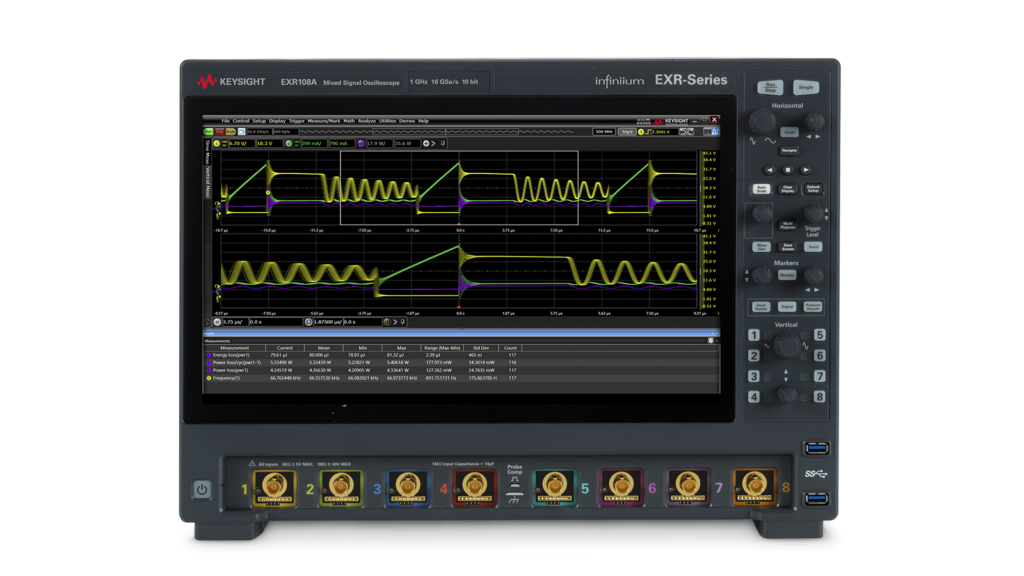Click the channel 1 vertical scale field
Screen dimensions: 1024x576
236,144
